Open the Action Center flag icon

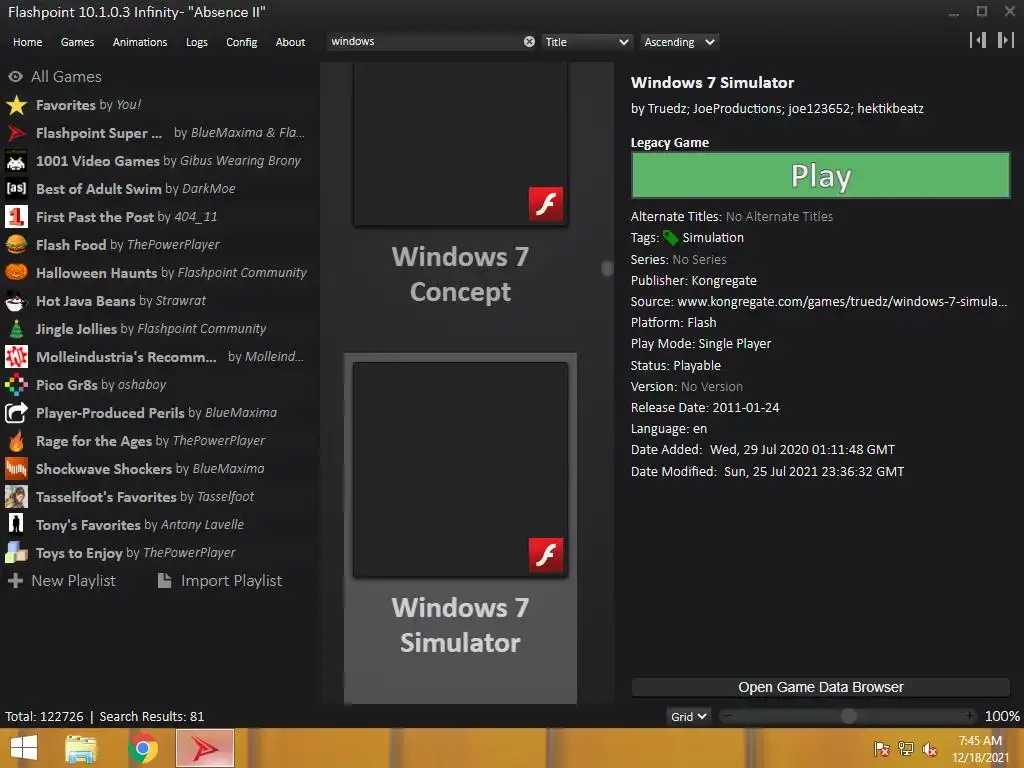pyautogui.click(x=882, y=749)
